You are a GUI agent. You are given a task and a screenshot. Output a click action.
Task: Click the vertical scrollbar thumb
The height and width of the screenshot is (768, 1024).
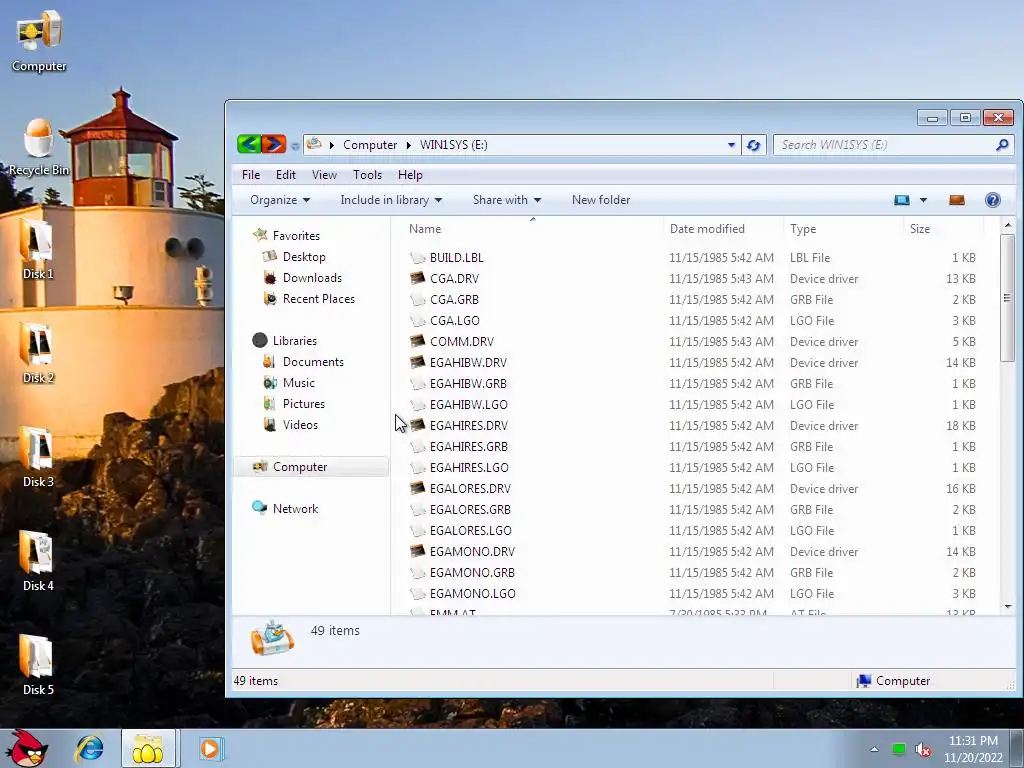coord(1007,298)
